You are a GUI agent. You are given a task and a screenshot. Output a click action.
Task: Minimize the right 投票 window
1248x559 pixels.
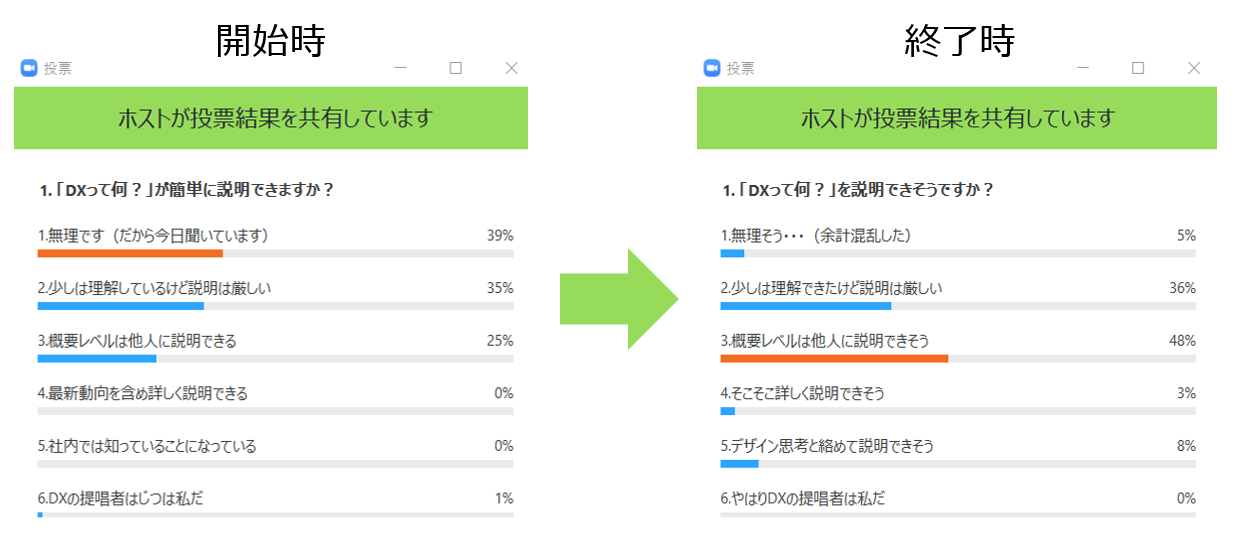(1083, 68)
